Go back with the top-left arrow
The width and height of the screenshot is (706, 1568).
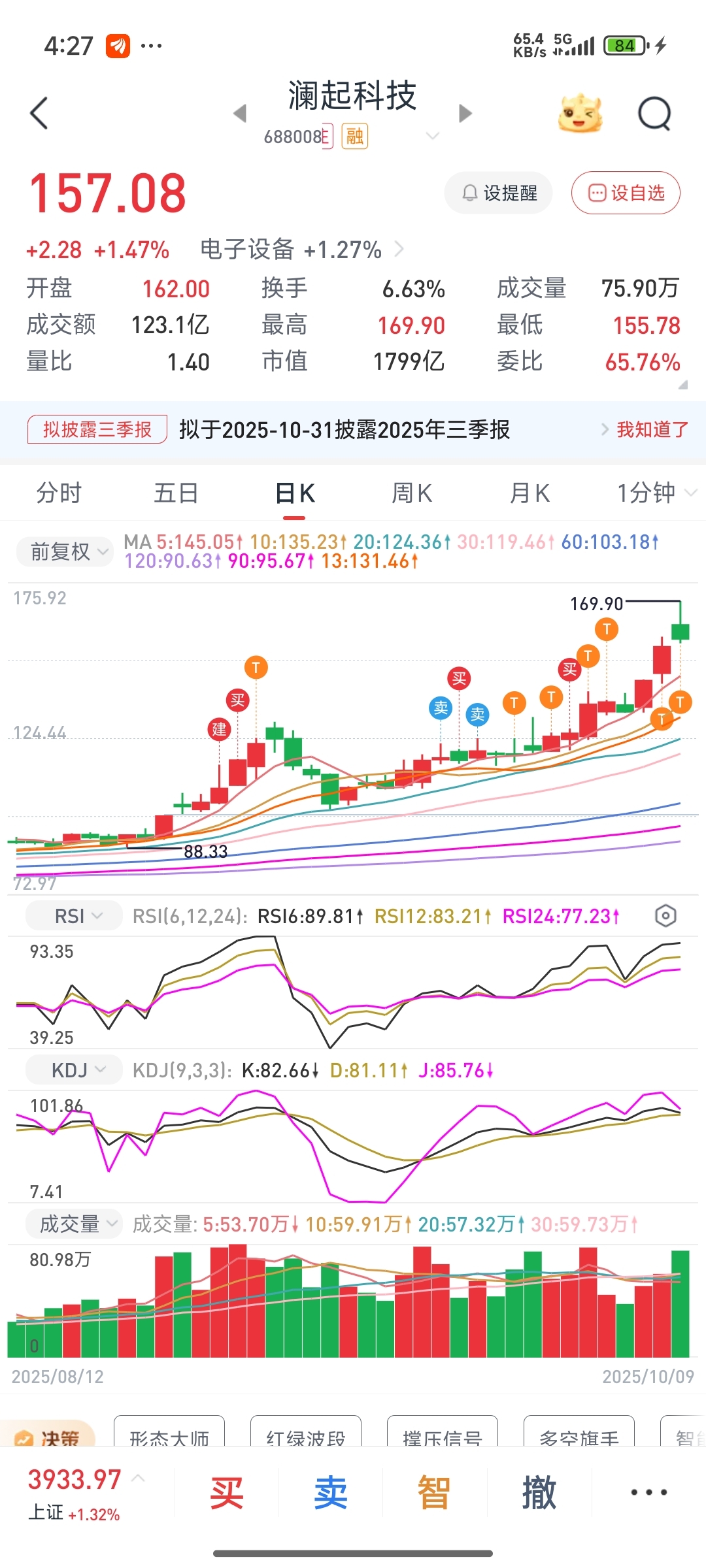(39, 113)
